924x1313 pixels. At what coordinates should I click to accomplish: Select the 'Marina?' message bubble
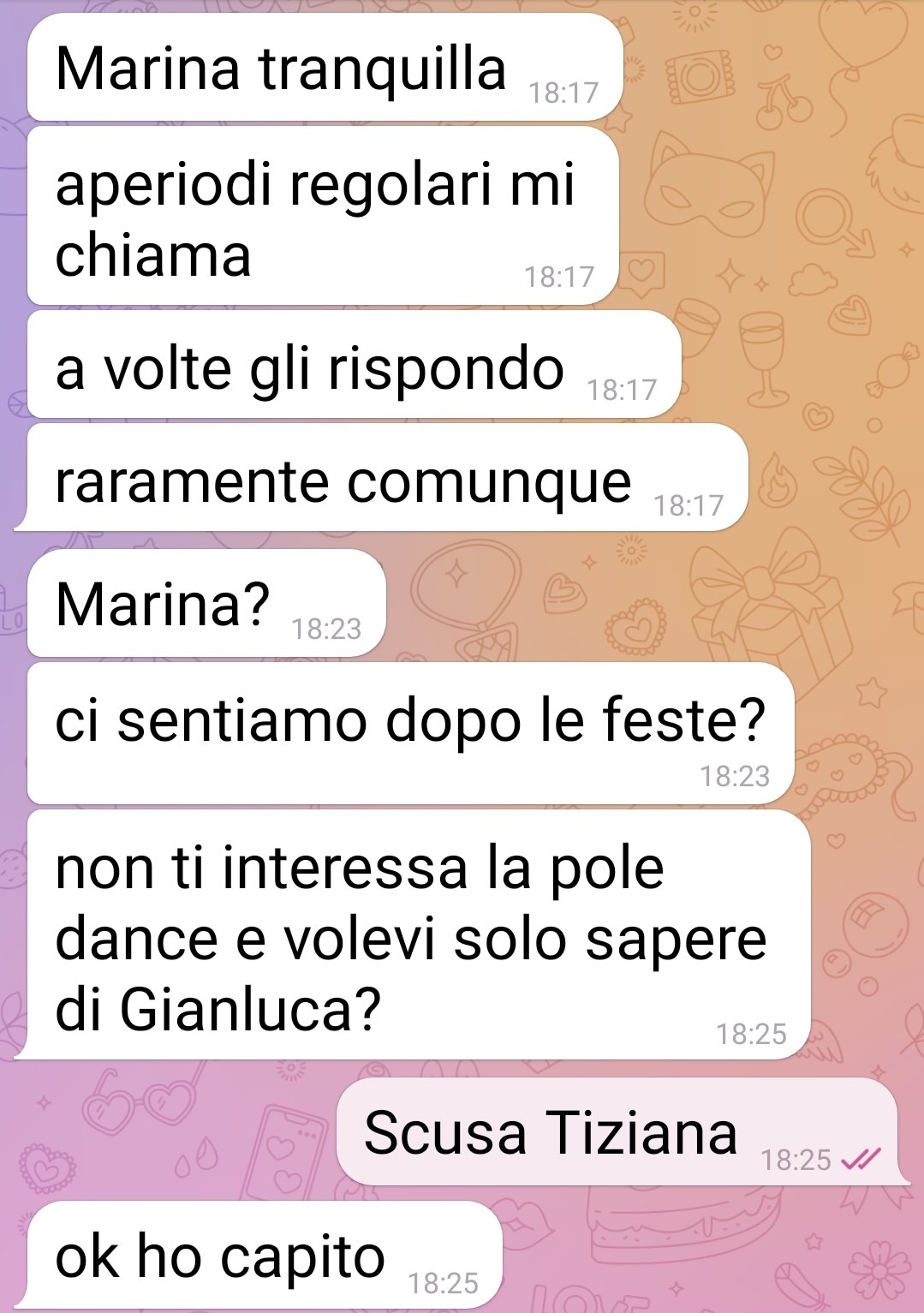(206, 603)
